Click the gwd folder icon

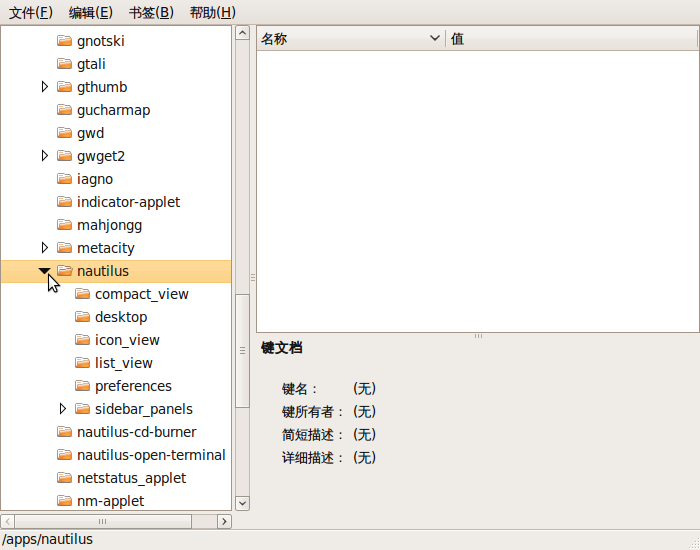click(x=64, y=133)
